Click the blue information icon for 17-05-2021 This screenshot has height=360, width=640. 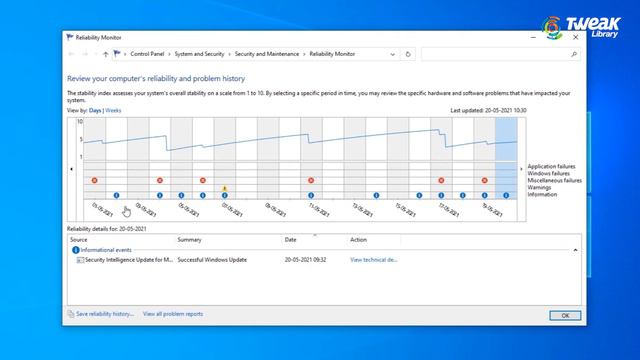(441, 196)
